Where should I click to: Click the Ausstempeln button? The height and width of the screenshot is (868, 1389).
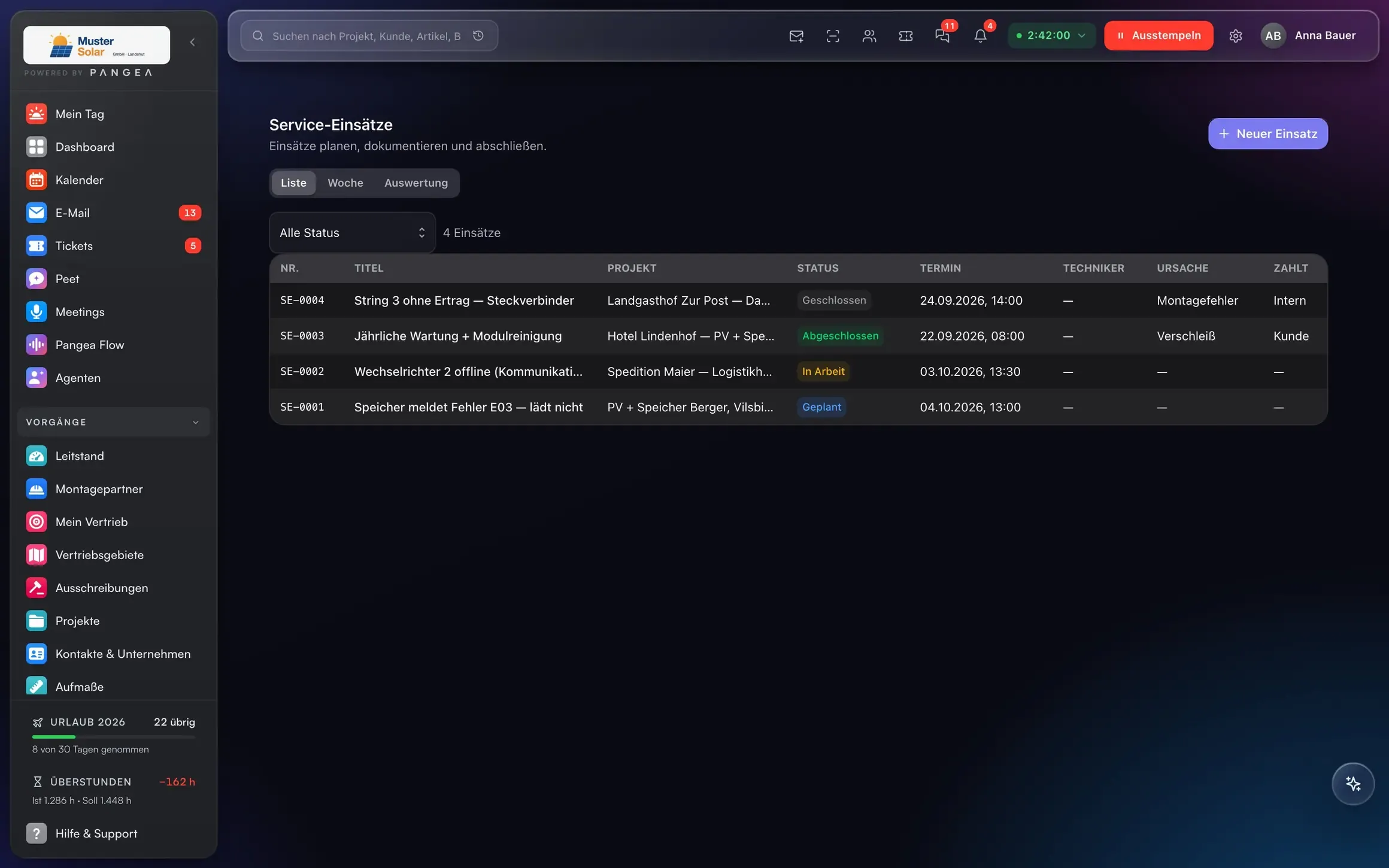pos(1158,35)
